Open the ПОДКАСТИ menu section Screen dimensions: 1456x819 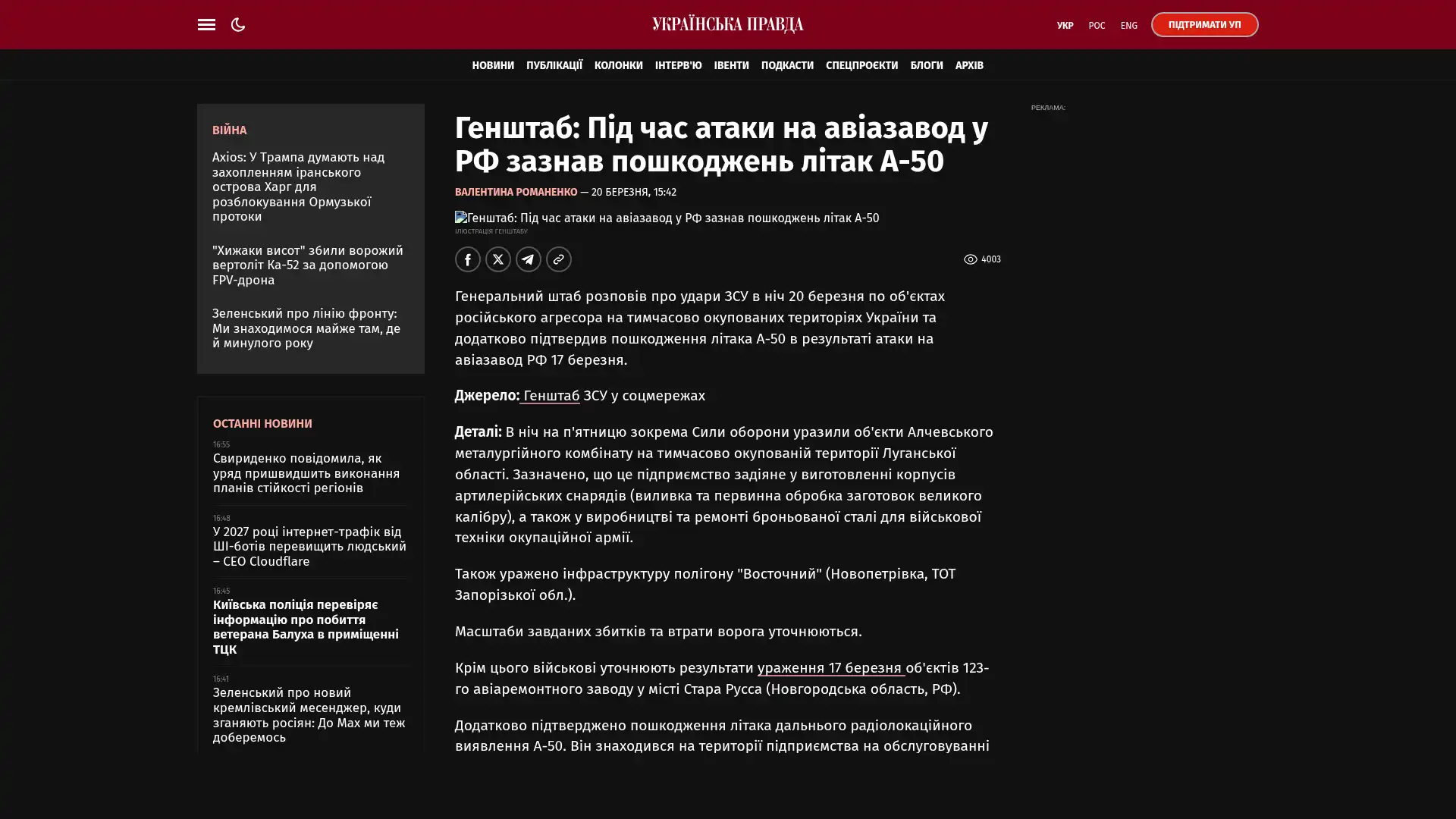[786, 65]
